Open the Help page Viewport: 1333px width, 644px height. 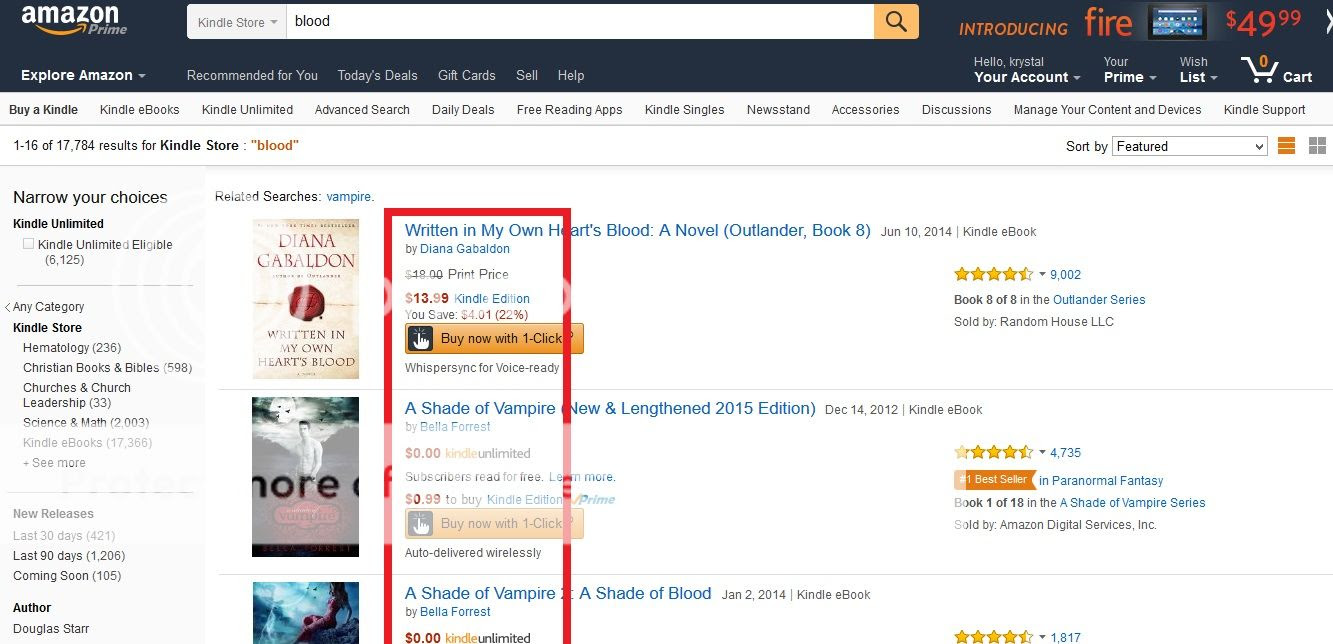click(x=571, y=75)
